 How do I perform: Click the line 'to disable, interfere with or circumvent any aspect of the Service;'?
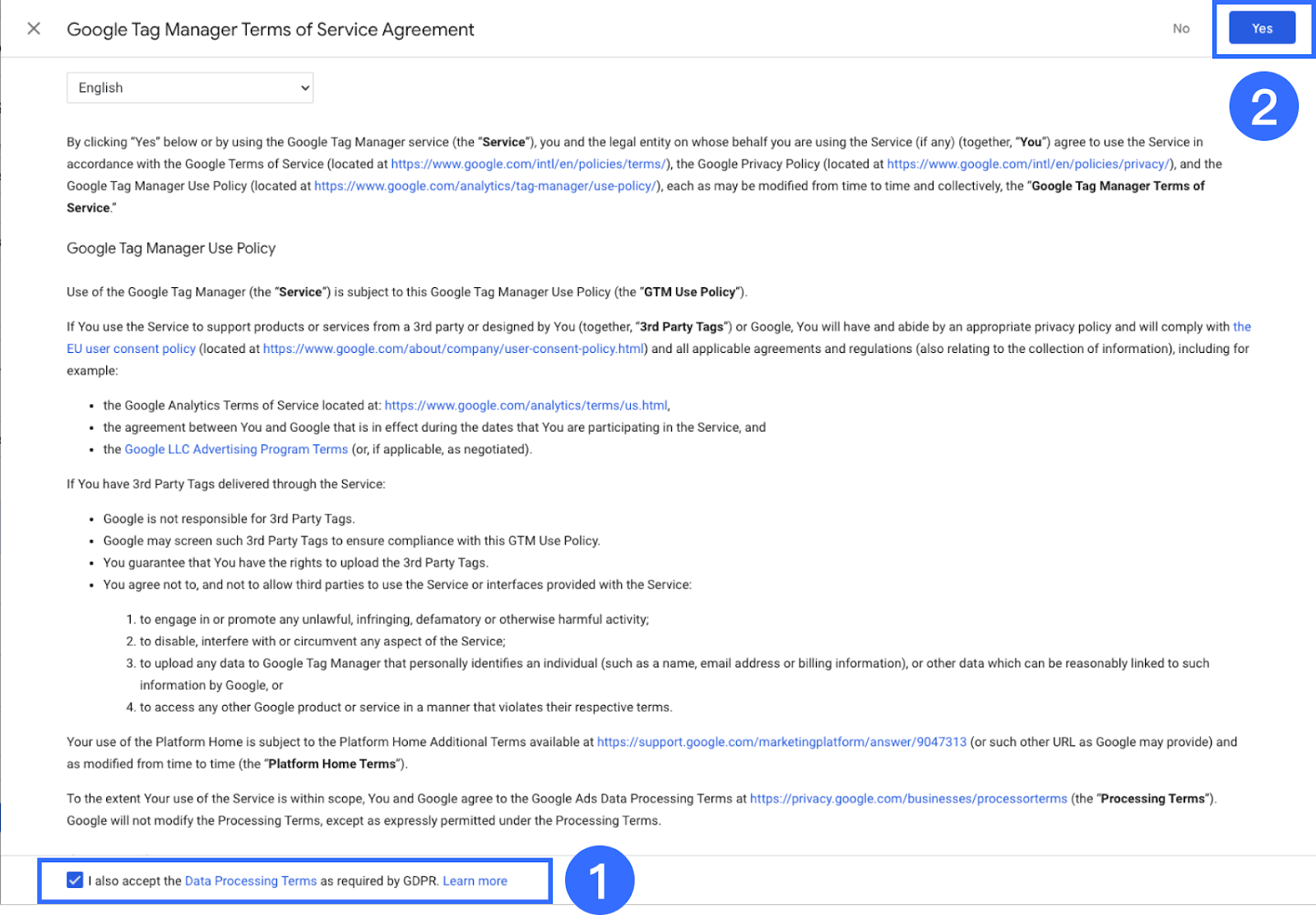click(x=322, y=642)
